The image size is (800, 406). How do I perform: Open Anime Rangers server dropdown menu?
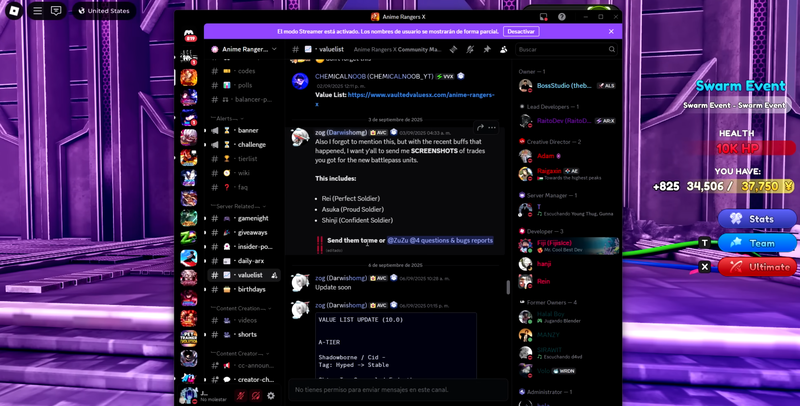(244, 49)
